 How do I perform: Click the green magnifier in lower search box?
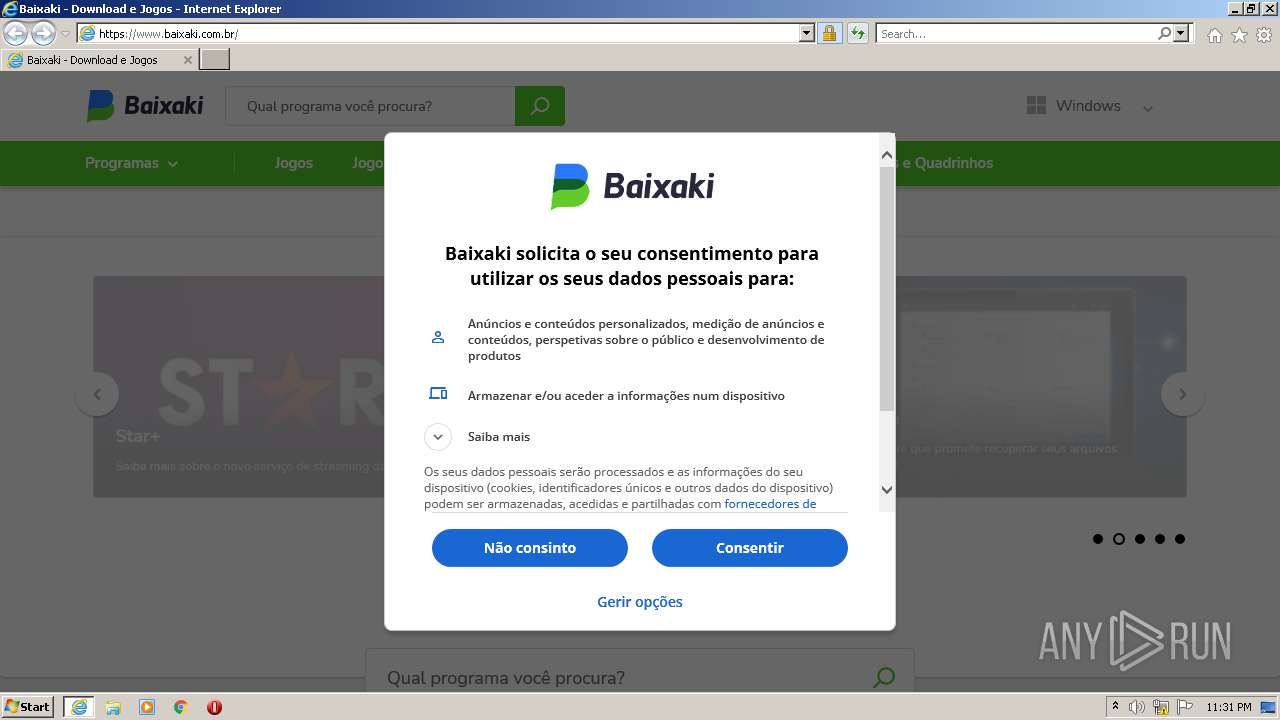tap(884, 678)
